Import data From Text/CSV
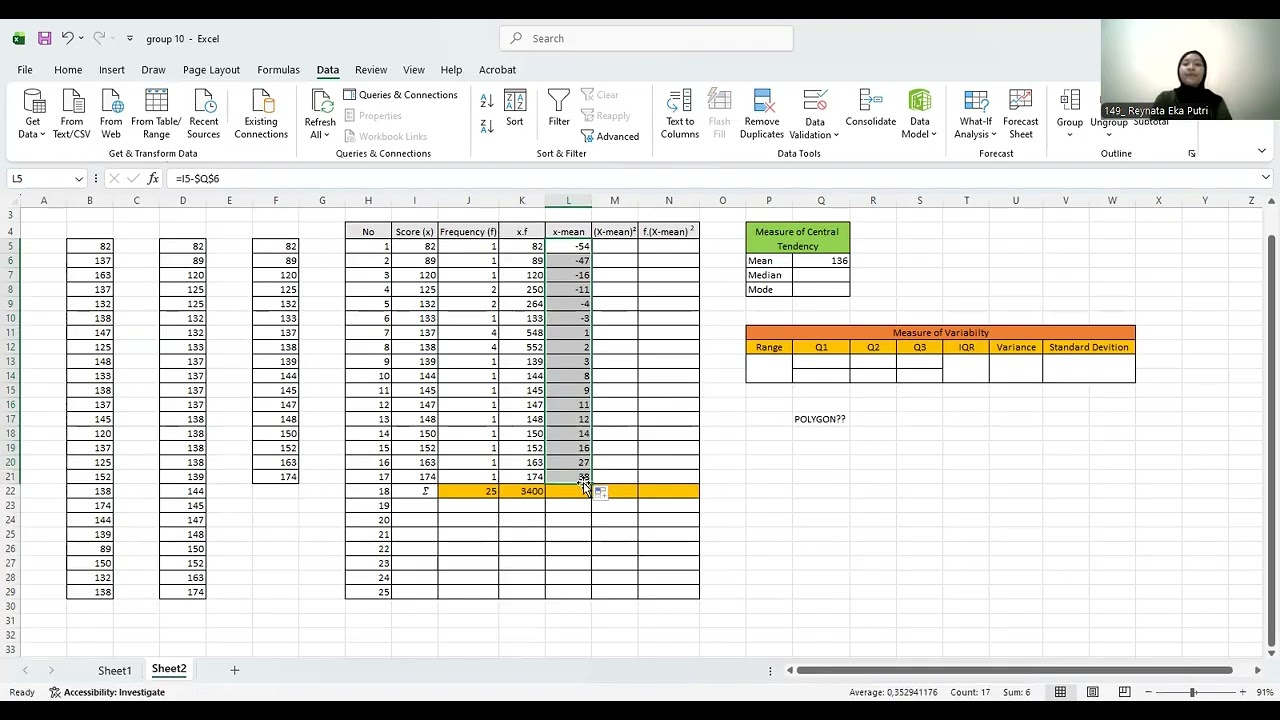The width and height of the screenshot is (1280, 720). point(72,114)
